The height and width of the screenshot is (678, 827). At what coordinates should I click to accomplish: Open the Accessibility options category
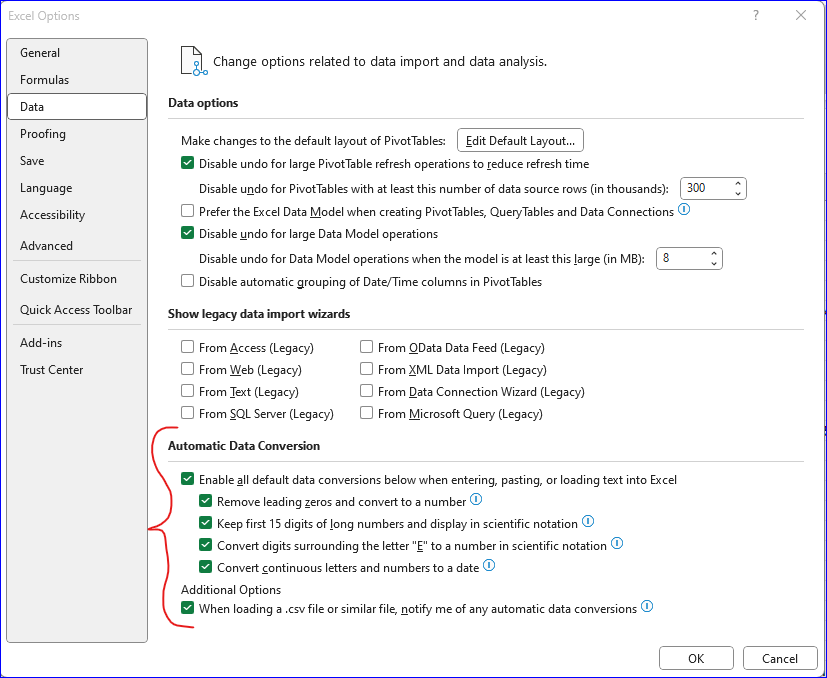point(77,215)
